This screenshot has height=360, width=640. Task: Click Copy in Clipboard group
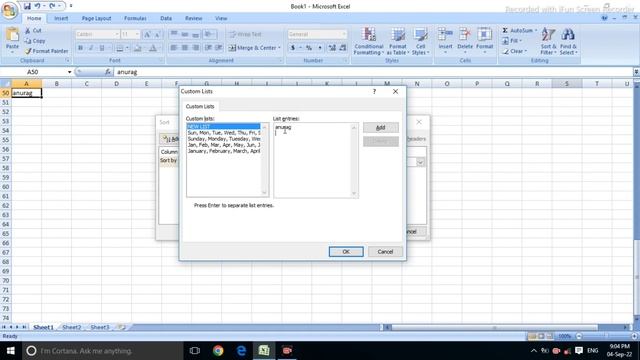pyautogui.click(x=35, y=41)
